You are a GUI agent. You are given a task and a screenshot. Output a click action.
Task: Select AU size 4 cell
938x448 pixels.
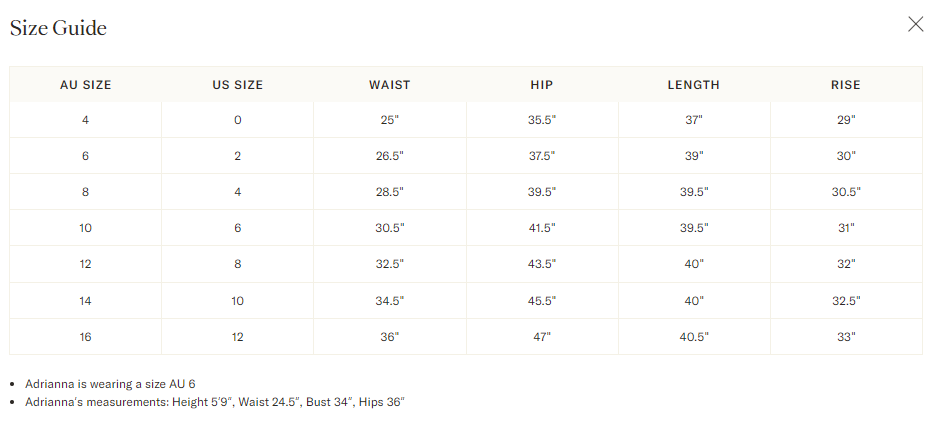pyautogui.click(x=86, y=120)
